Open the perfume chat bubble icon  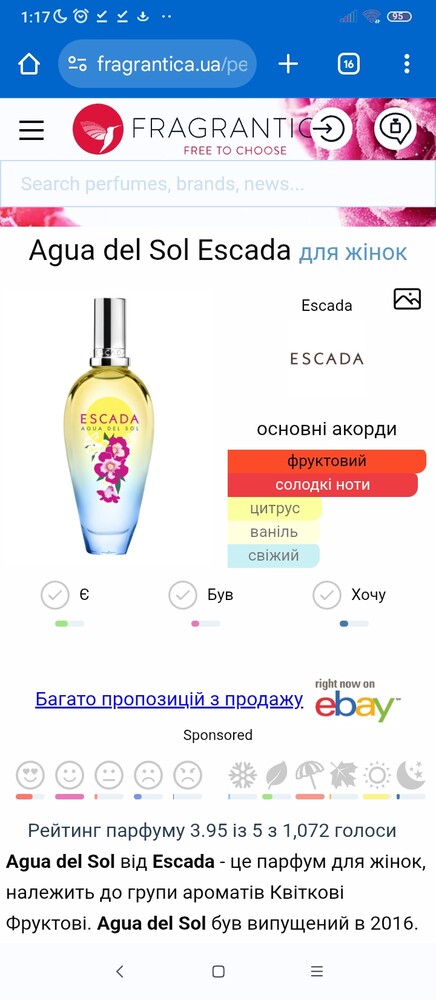[x=395, y=128]
